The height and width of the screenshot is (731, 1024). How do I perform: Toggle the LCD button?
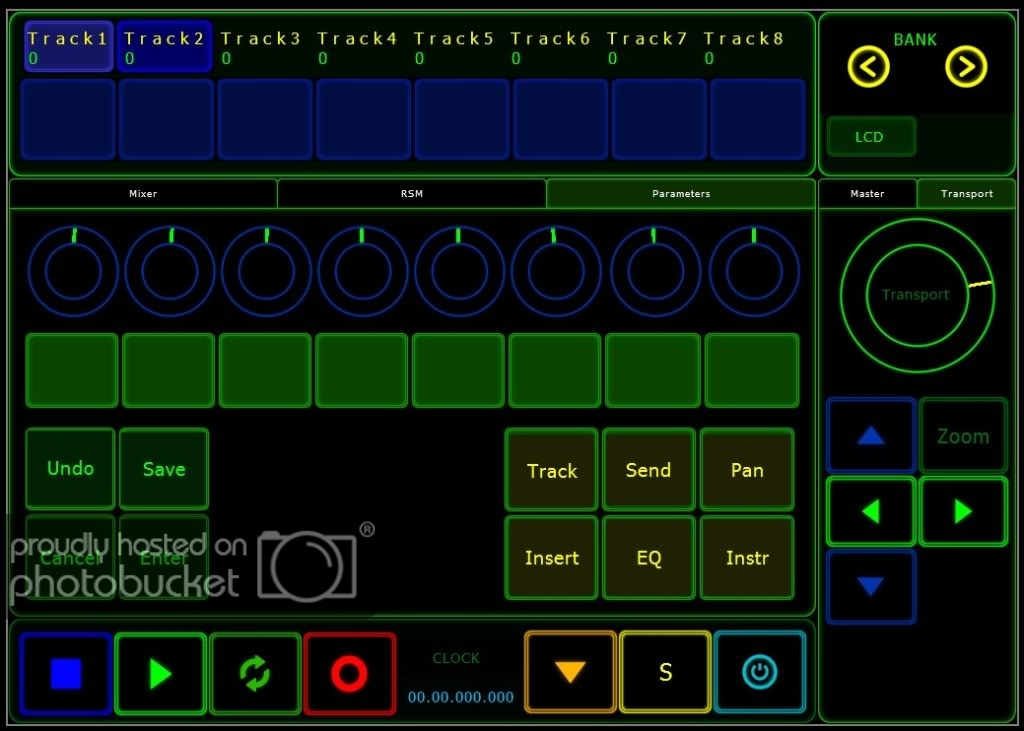click(x=871, y=137)
